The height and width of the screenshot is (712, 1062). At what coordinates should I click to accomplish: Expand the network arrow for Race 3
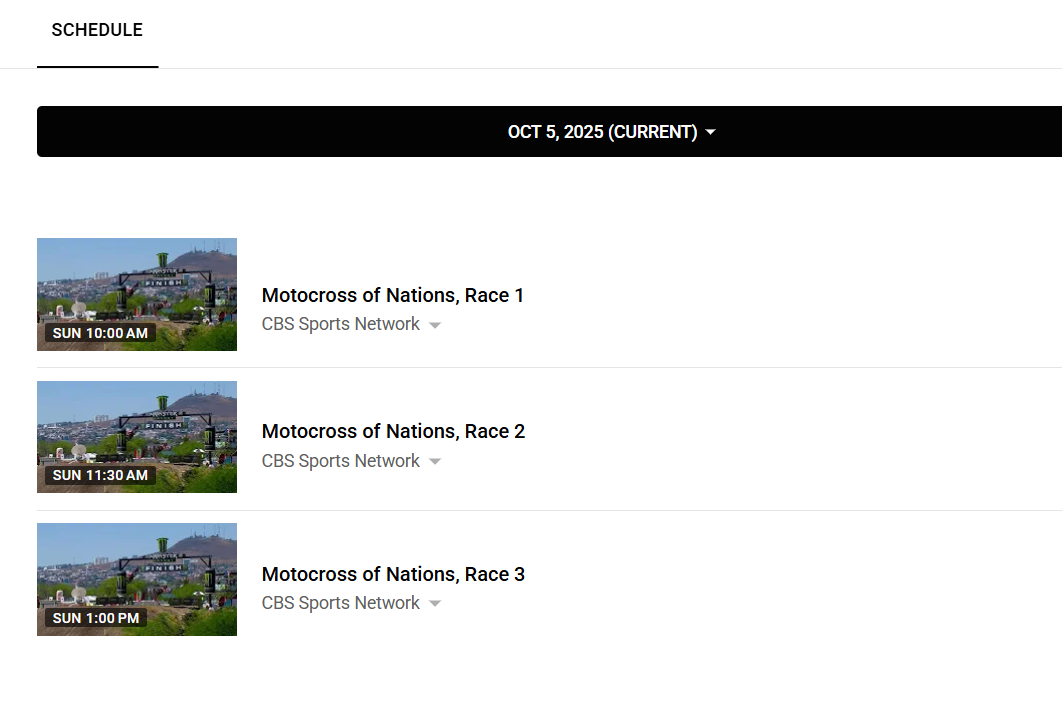tap(435, 604)
